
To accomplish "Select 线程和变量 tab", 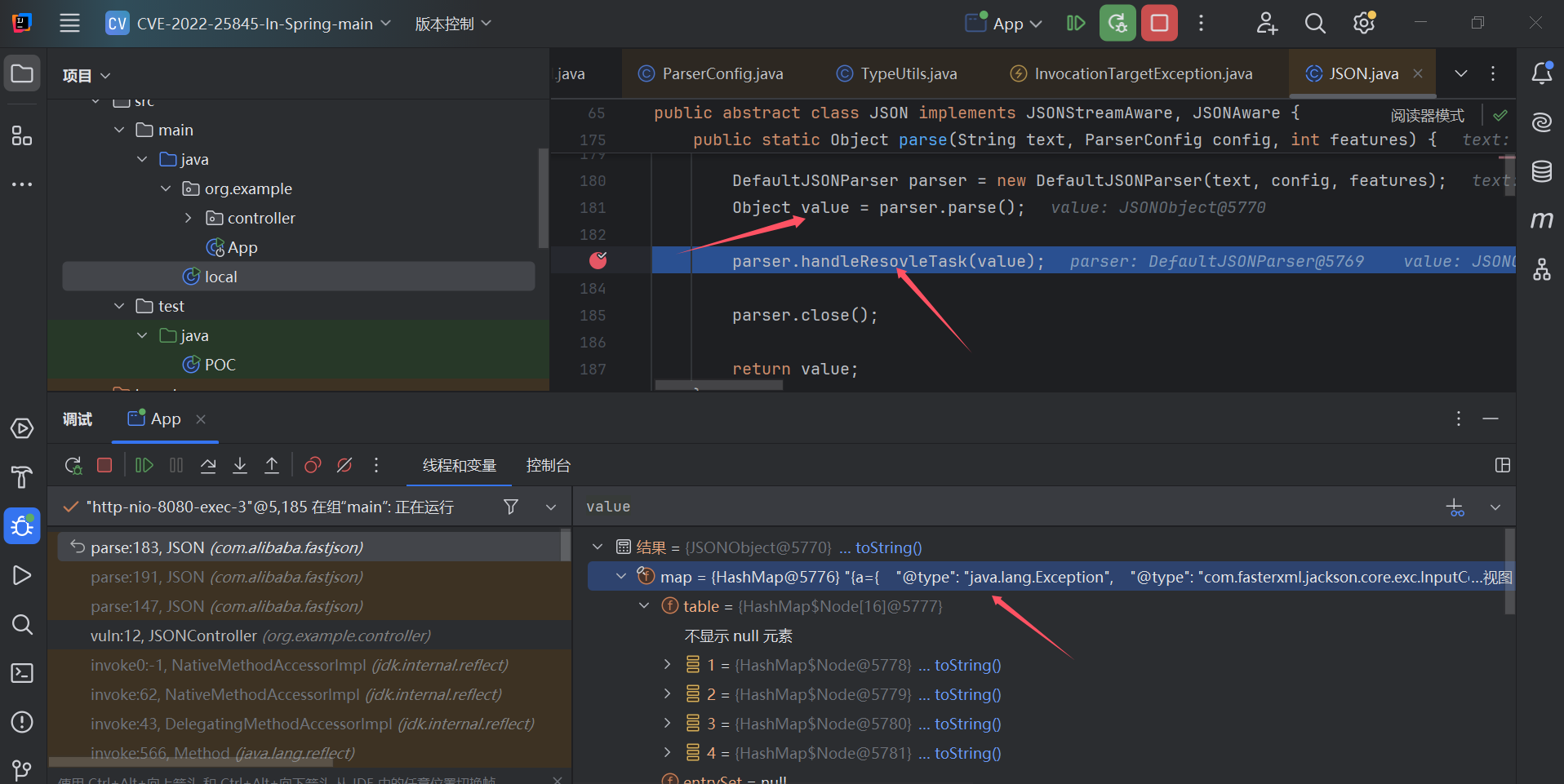I will (460, 465).
